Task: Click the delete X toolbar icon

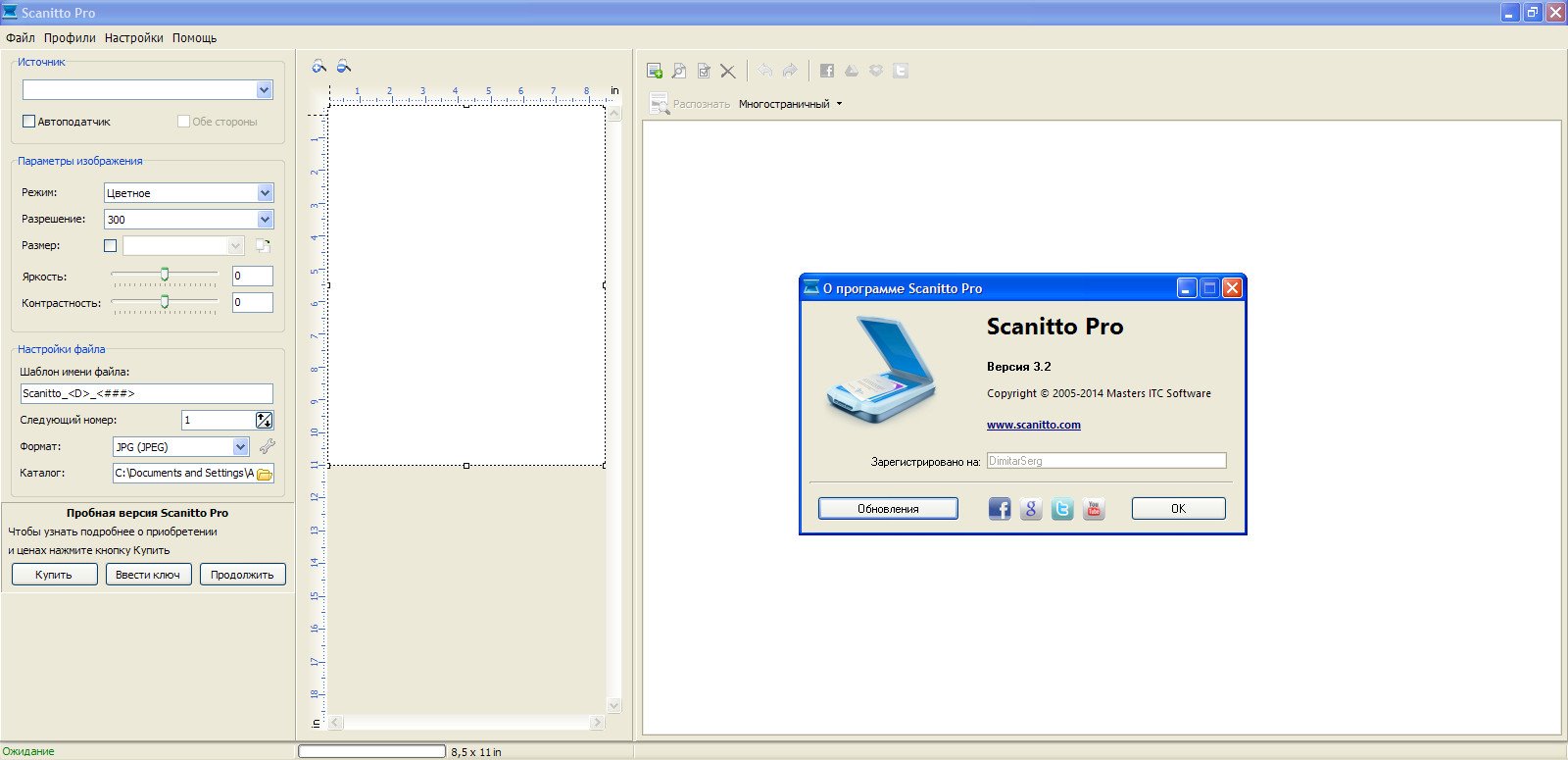Action: click(727, 71)
